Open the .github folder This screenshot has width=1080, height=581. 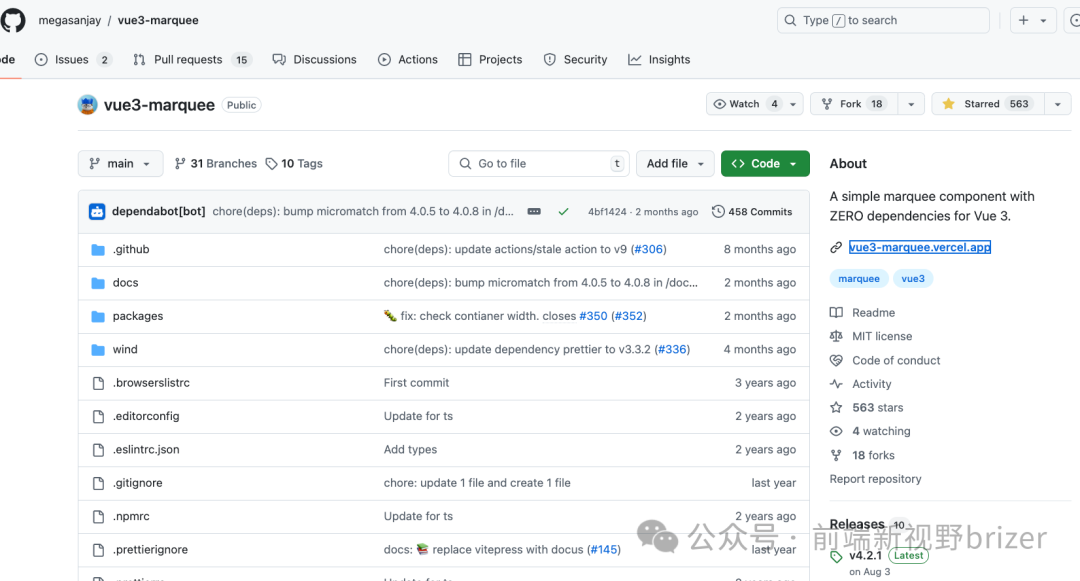(x=131, y=249)
